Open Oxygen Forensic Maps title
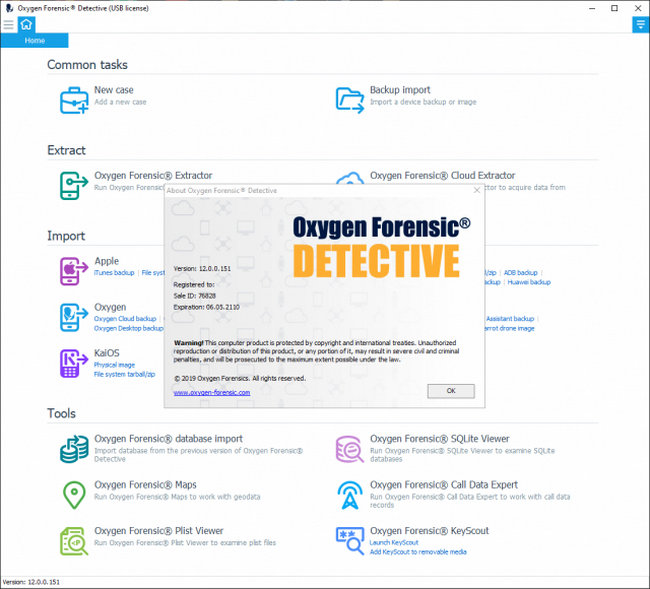 click(x=145, y=485)
